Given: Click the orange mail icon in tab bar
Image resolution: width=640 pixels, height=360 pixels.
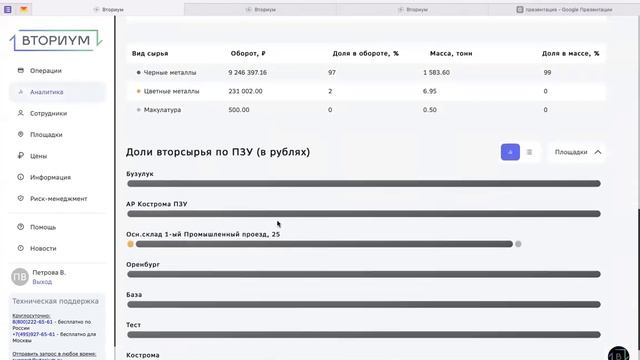Looking at the screenshot, I should (24, 9).
